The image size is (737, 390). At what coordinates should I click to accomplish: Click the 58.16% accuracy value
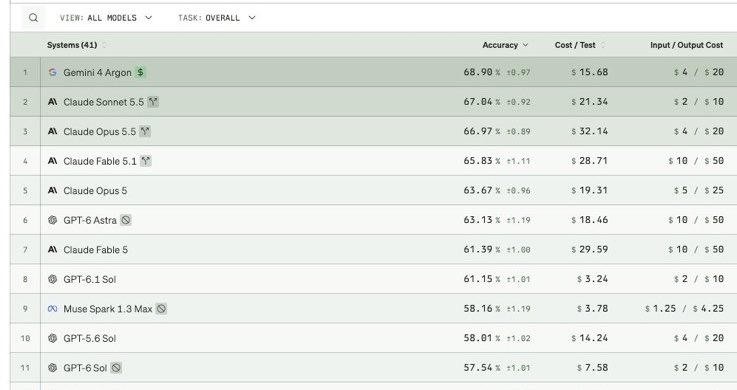482,309
